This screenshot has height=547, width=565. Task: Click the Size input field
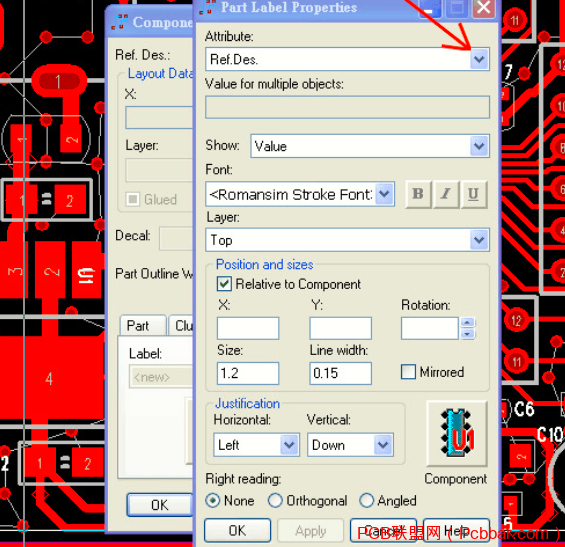point(248,373)
